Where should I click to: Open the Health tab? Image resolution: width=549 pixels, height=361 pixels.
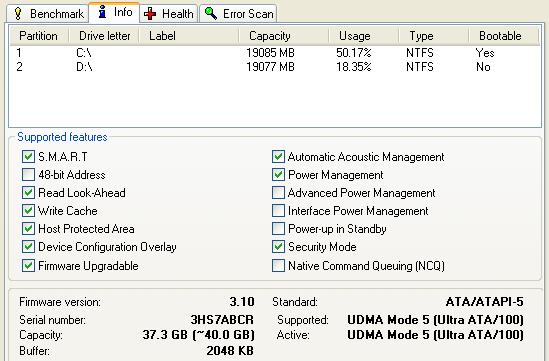(x=169, y=14)
